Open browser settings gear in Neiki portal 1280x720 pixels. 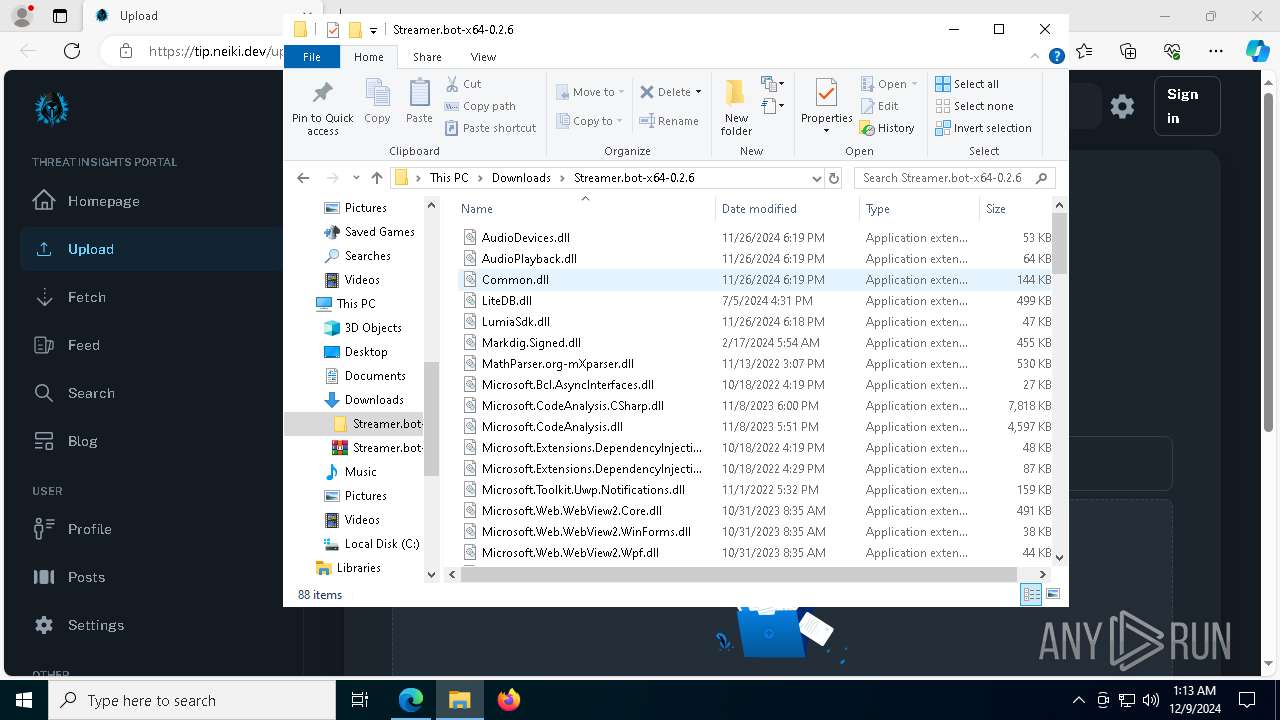(x=1122, y=106)
